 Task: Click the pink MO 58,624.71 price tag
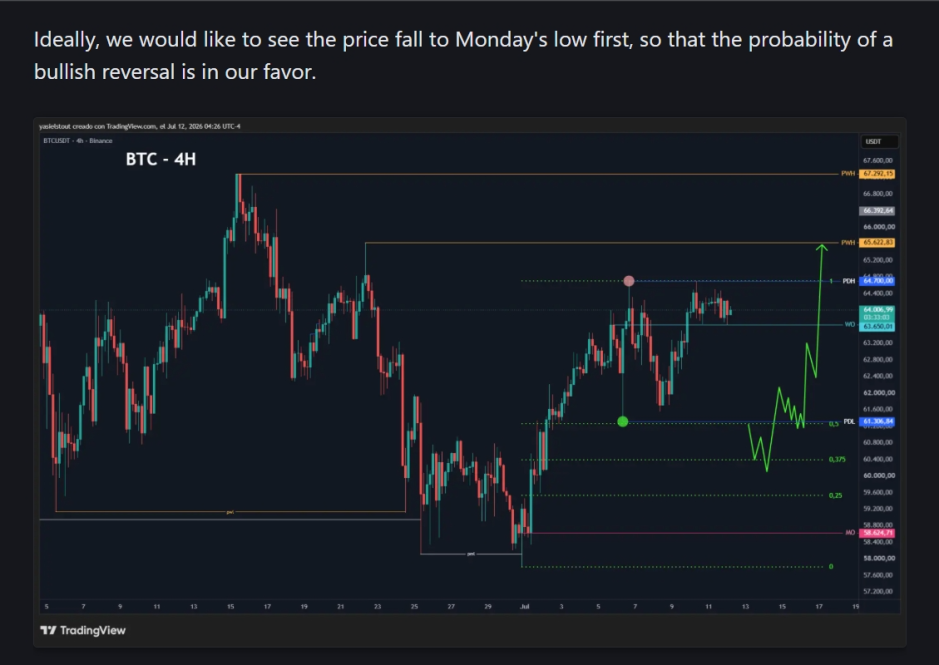pyautogui.click(x=877, y=533)
